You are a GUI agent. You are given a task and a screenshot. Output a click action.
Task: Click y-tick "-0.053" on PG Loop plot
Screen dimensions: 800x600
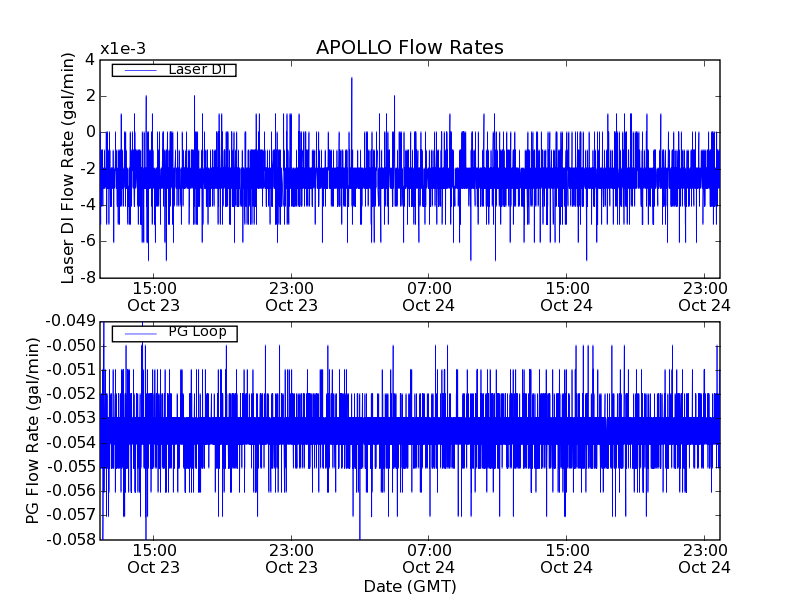(70, 418)
